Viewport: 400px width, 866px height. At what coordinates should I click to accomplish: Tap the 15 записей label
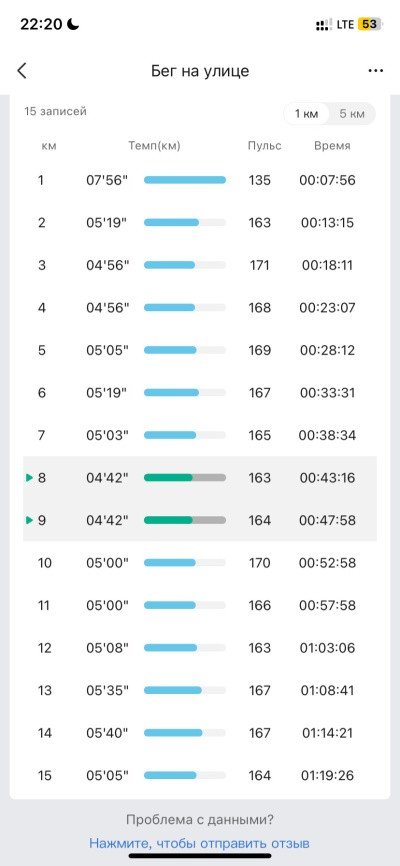[55, 112]
